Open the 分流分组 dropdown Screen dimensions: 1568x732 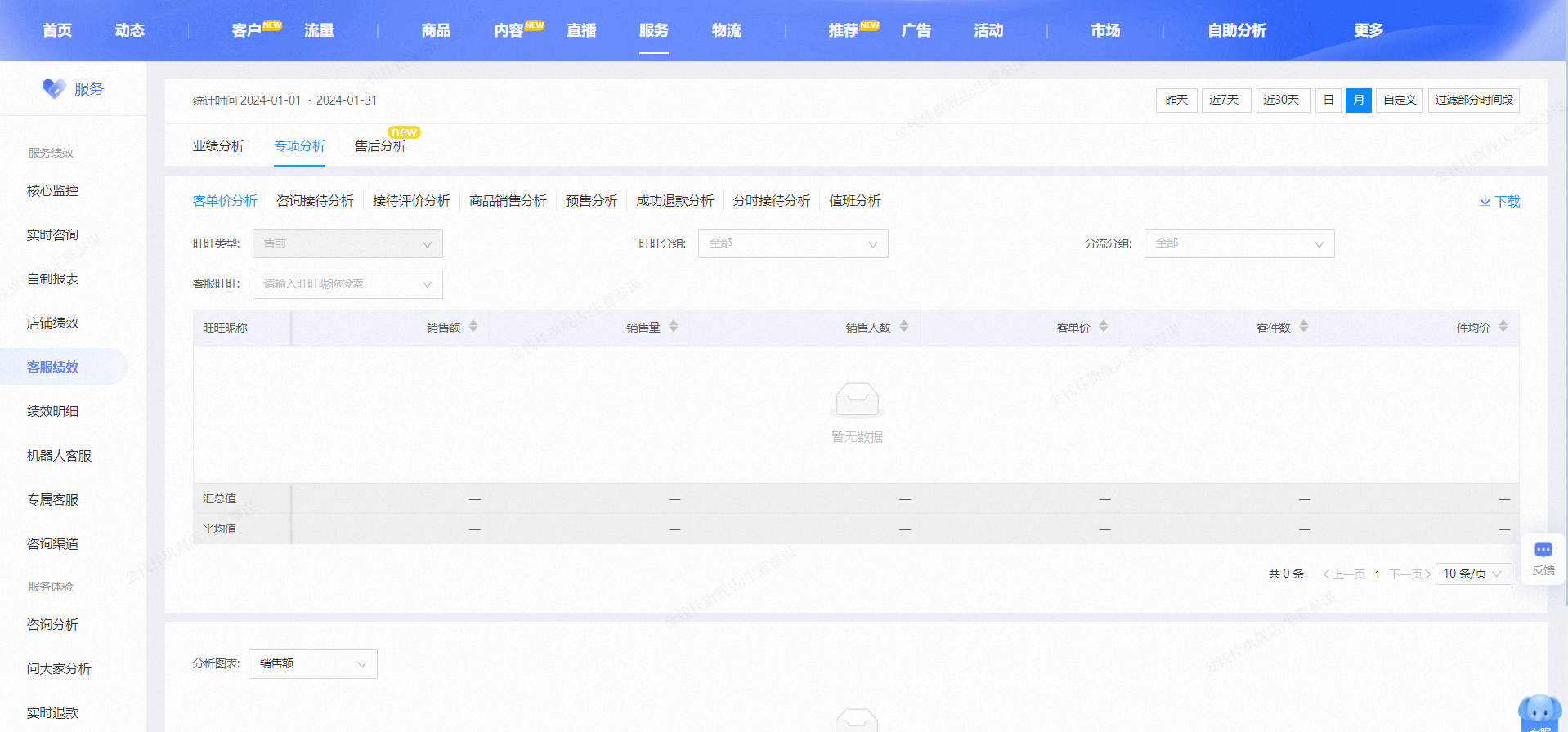pyautogui.click(x=1239, y=243)
